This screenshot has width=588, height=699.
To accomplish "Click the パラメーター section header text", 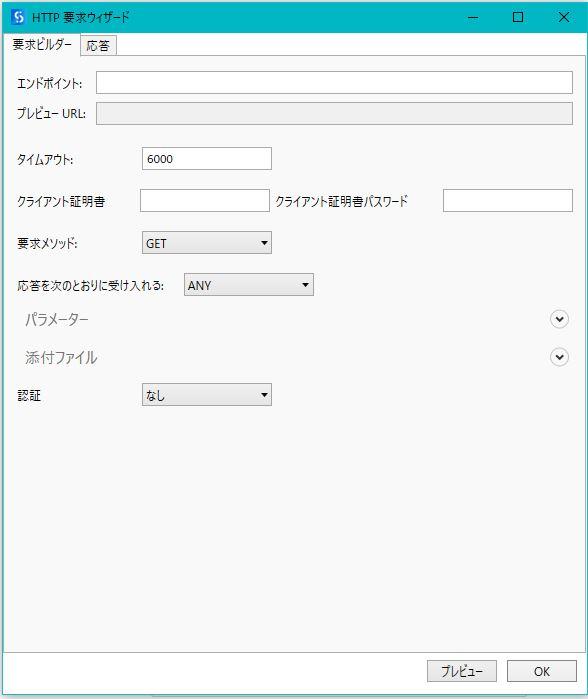I will pos(57,319).
